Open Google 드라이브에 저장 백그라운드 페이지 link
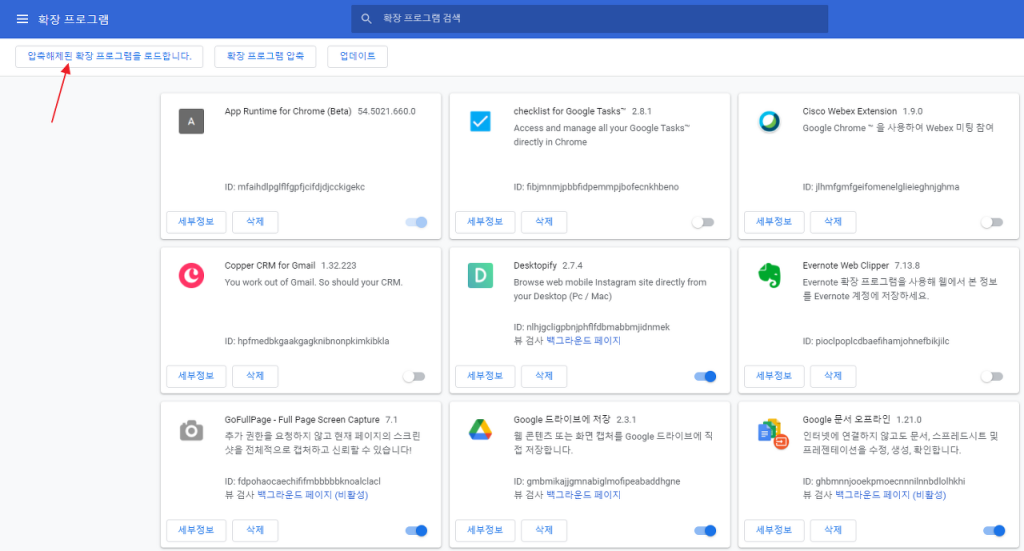Screen dimensions: 1024x551 tap(583, 495)
